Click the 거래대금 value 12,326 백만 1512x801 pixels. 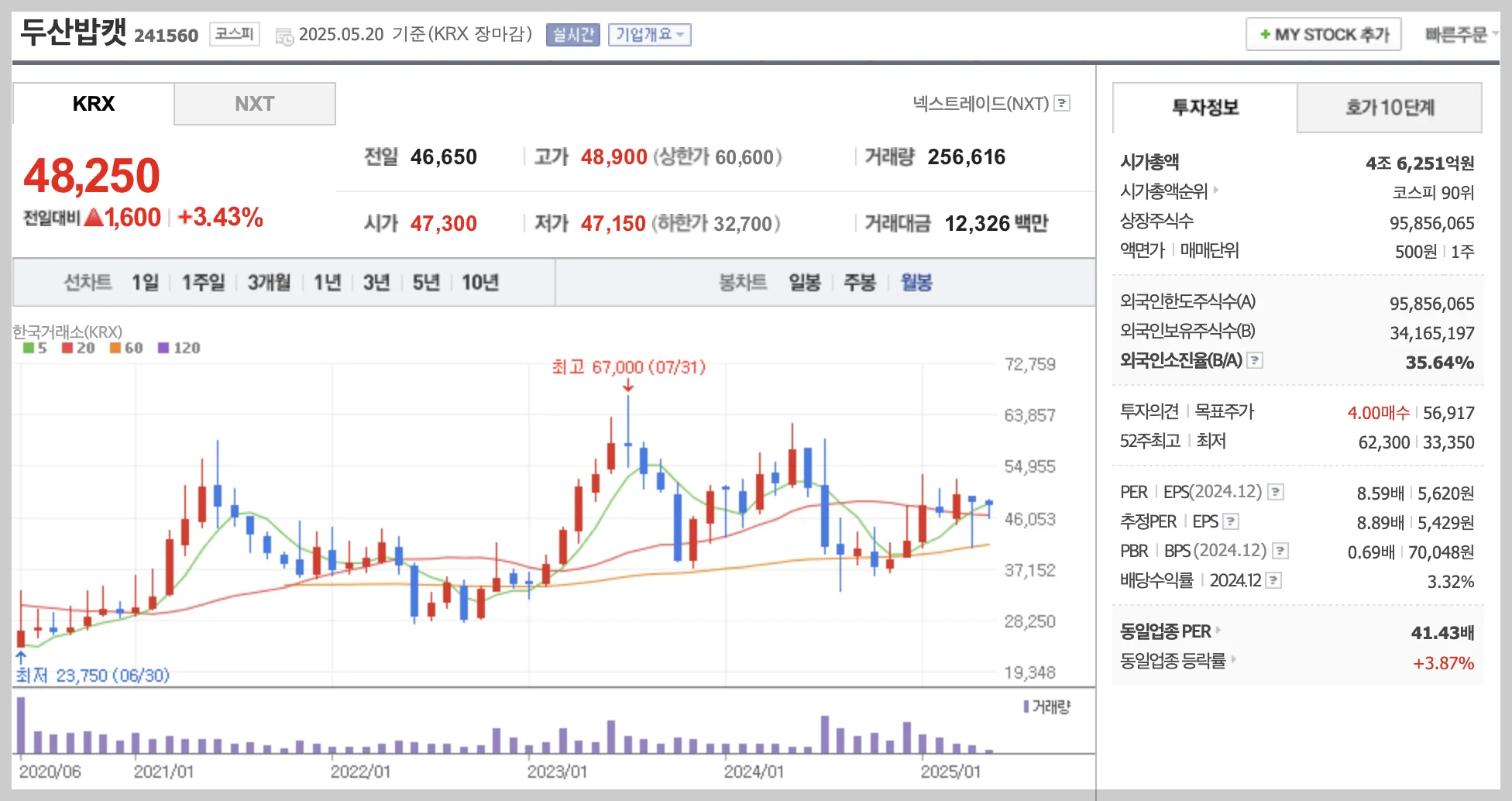(x=996, y=224)
